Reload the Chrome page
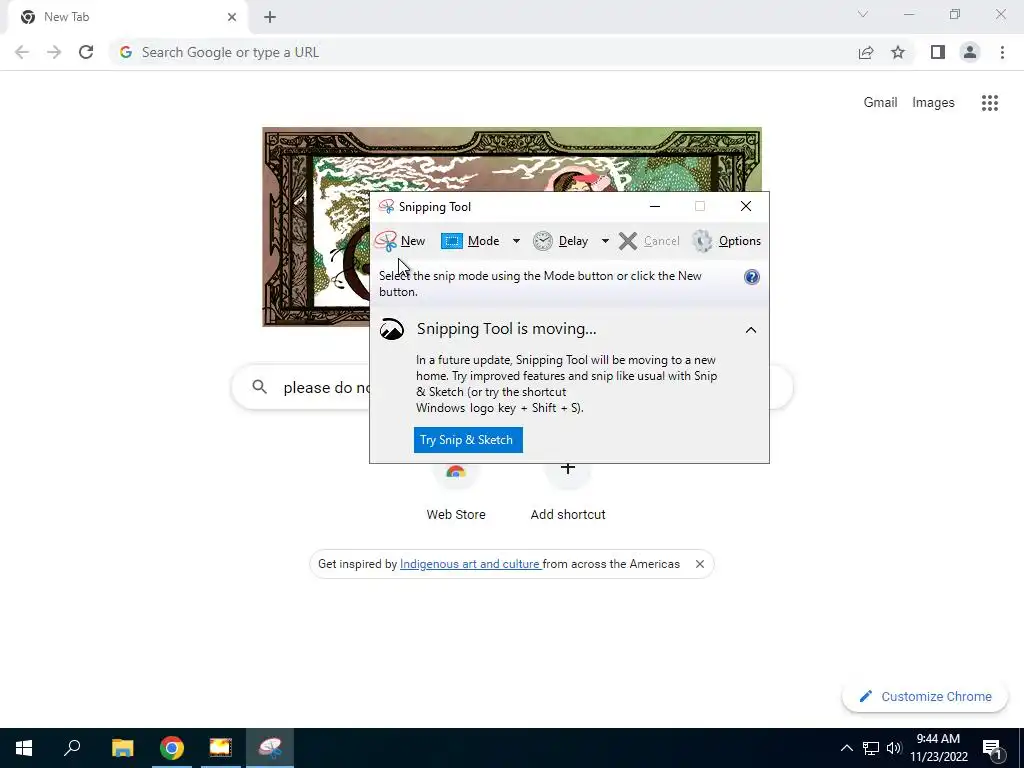This screenshot has height=768, width=1024. (86, 52)
